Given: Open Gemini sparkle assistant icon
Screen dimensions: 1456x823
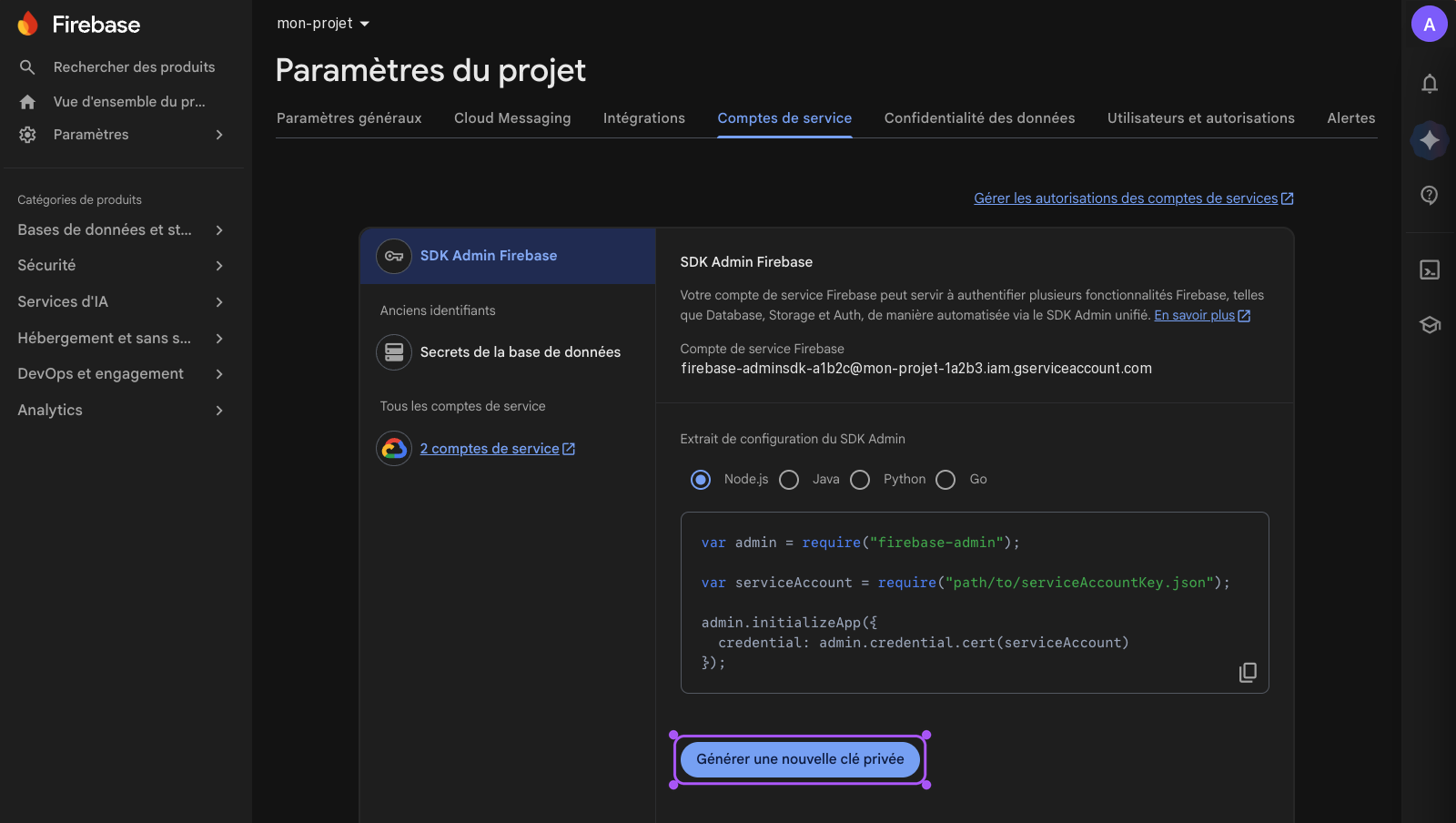Looking at the screenshot, I should pos(1430,140).
